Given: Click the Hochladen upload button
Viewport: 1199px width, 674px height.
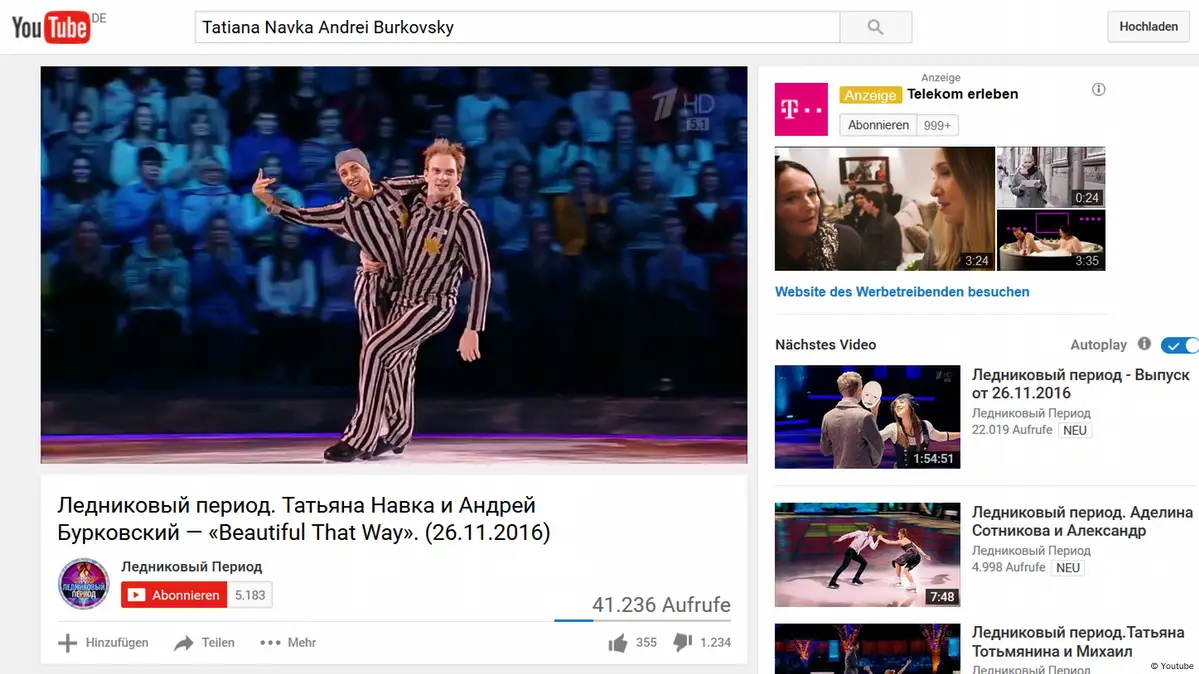Looking at the screenshot, I should coord(1148,27).
